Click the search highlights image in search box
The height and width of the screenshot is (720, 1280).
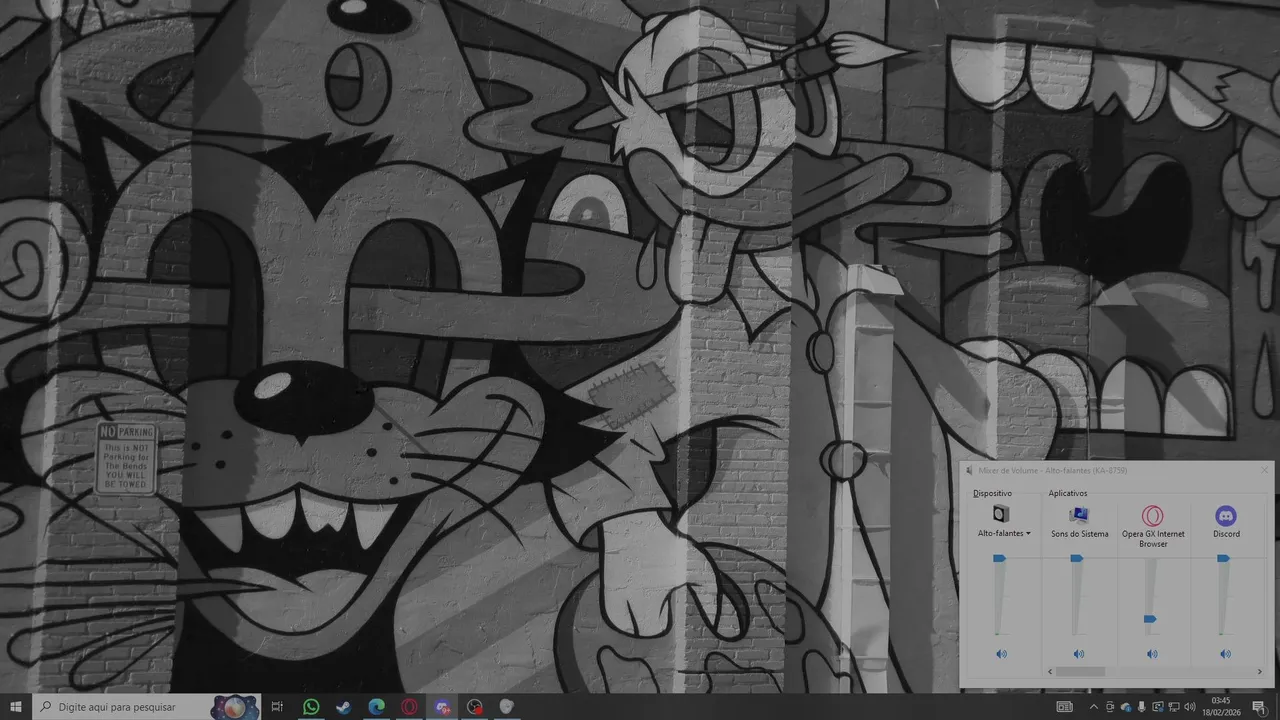[x=235, y=707]
